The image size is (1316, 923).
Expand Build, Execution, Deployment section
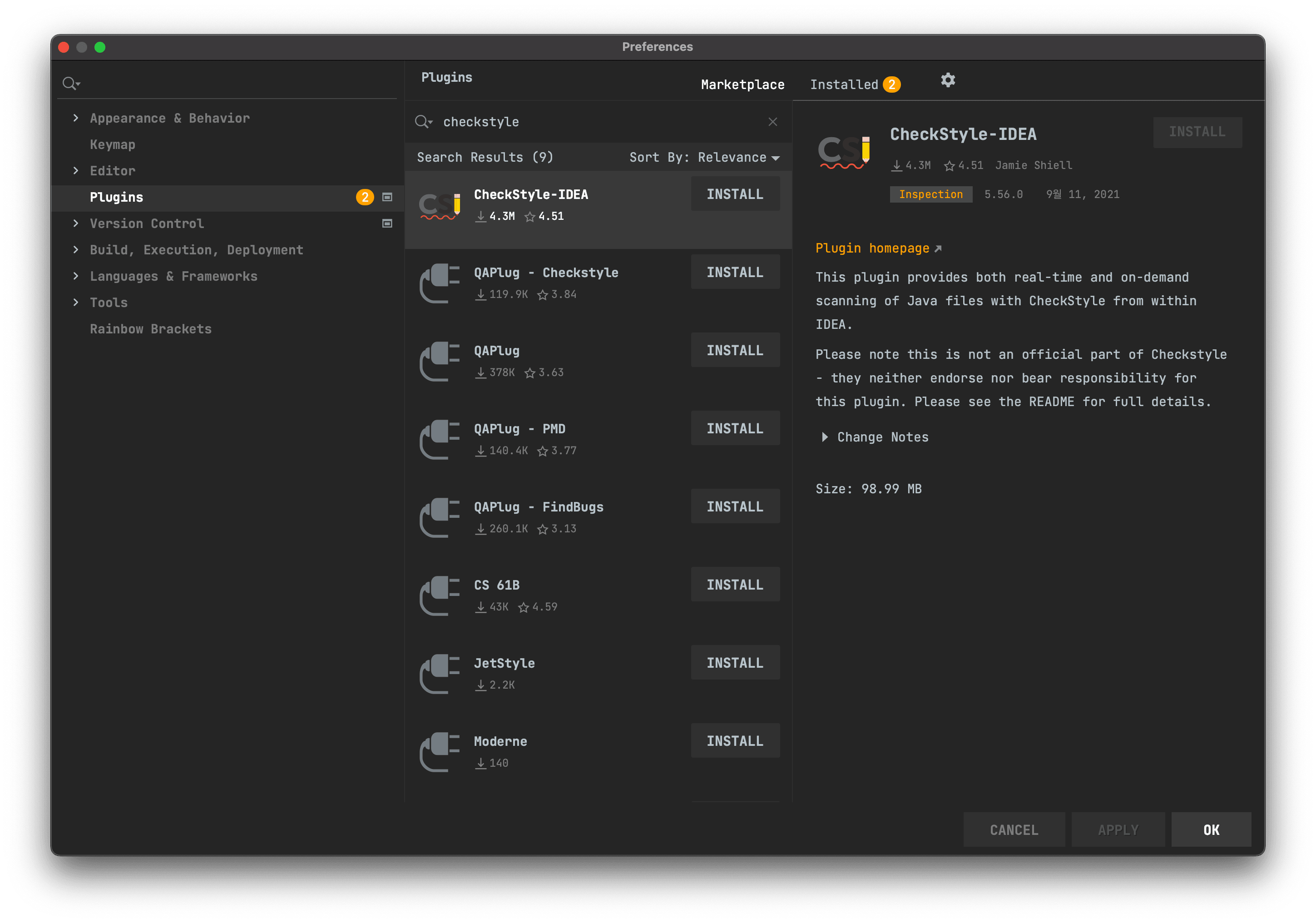76,250
